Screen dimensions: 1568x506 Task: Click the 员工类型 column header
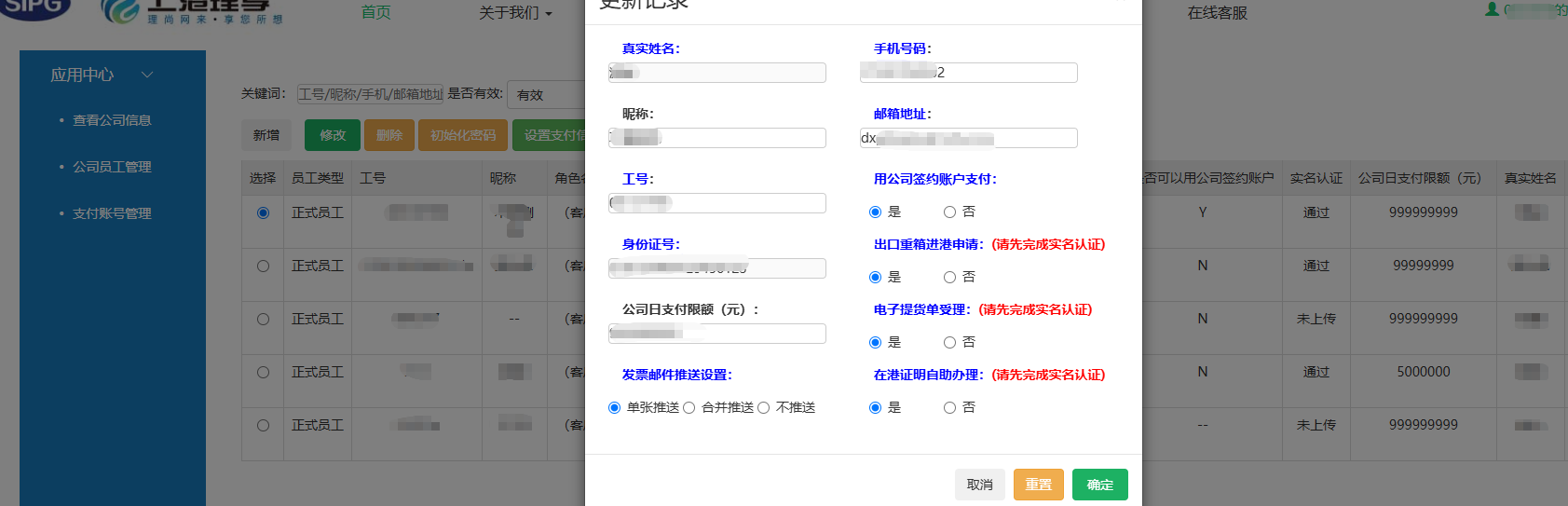pos(318,178)
